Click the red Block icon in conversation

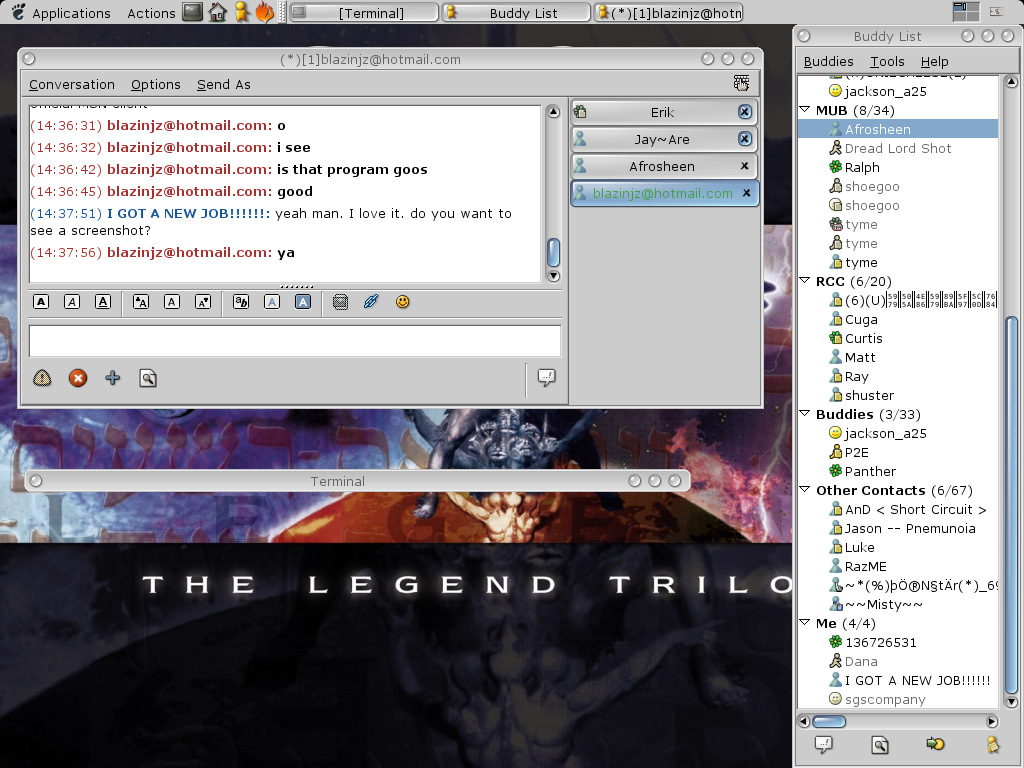pyautogui.click(x=78, y=378)
